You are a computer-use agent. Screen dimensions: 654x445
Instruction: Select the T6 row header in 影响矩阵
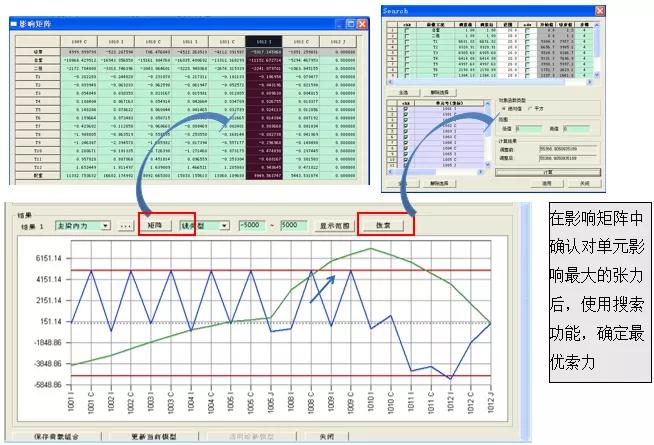point(38,118)
